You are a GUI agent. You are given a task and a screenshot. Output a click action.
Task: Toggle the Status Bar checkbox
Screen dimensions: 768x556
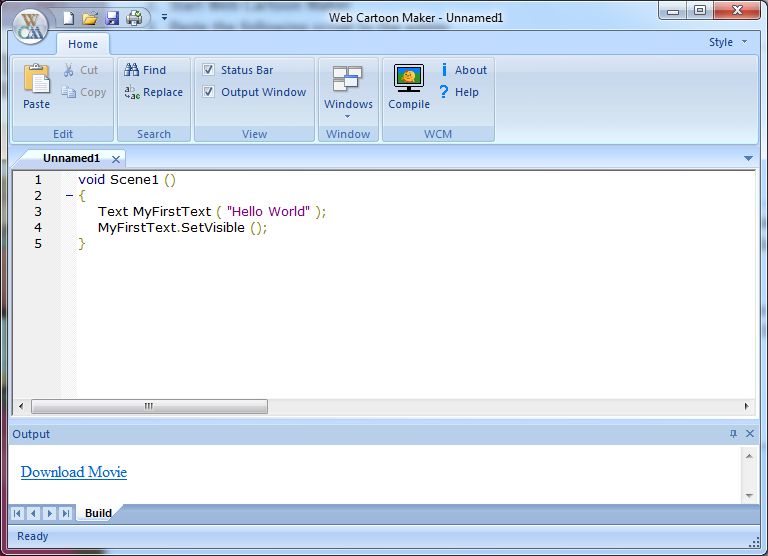[x=208, y=70]
